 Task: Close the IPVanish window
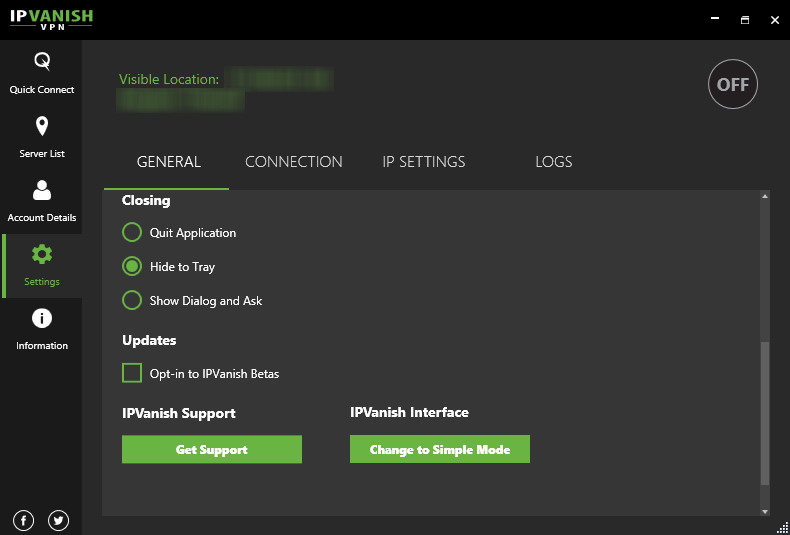tap(775, 20)
